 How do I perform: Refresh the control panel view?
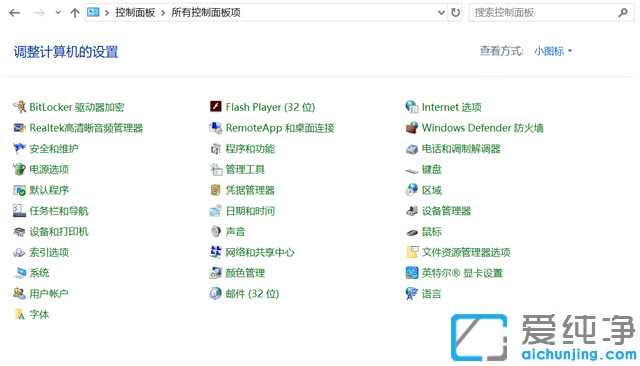coord(456,13)
